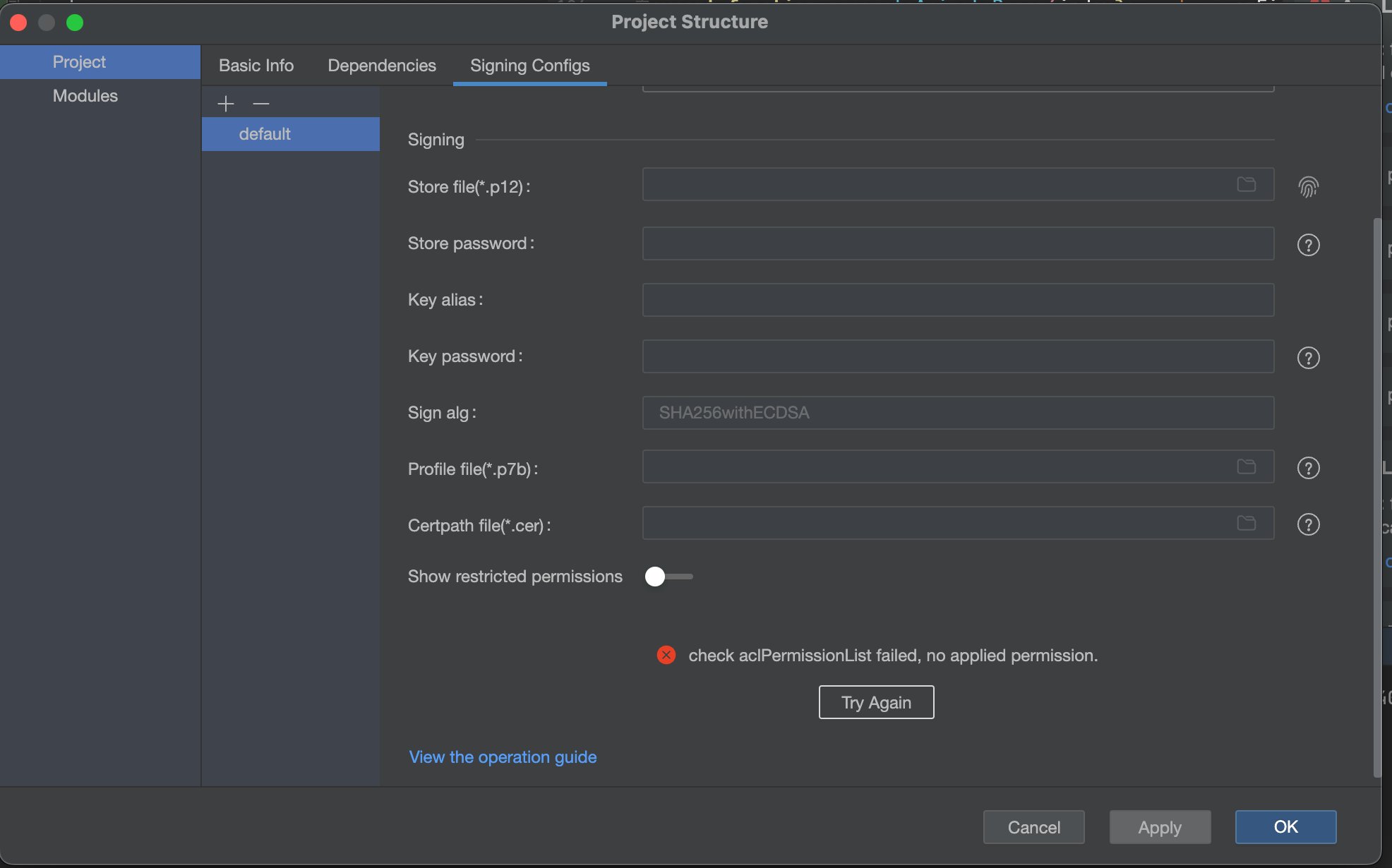Focus the Store password input field
This screenshot has height=868, width=1392.
coord(958,243)
